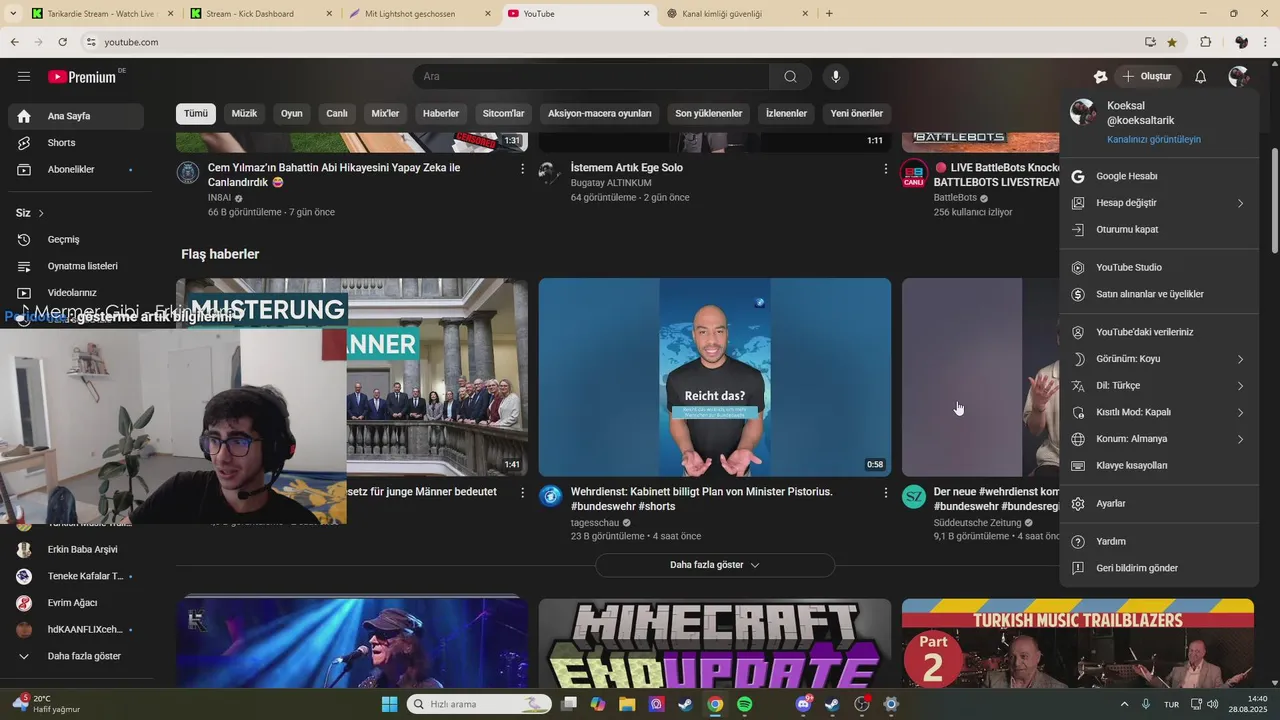Image resolution: width=1280 pixels, height=720 pixels.
Task: Expand Konum: Almanya location submenu
Action: 1159,439
